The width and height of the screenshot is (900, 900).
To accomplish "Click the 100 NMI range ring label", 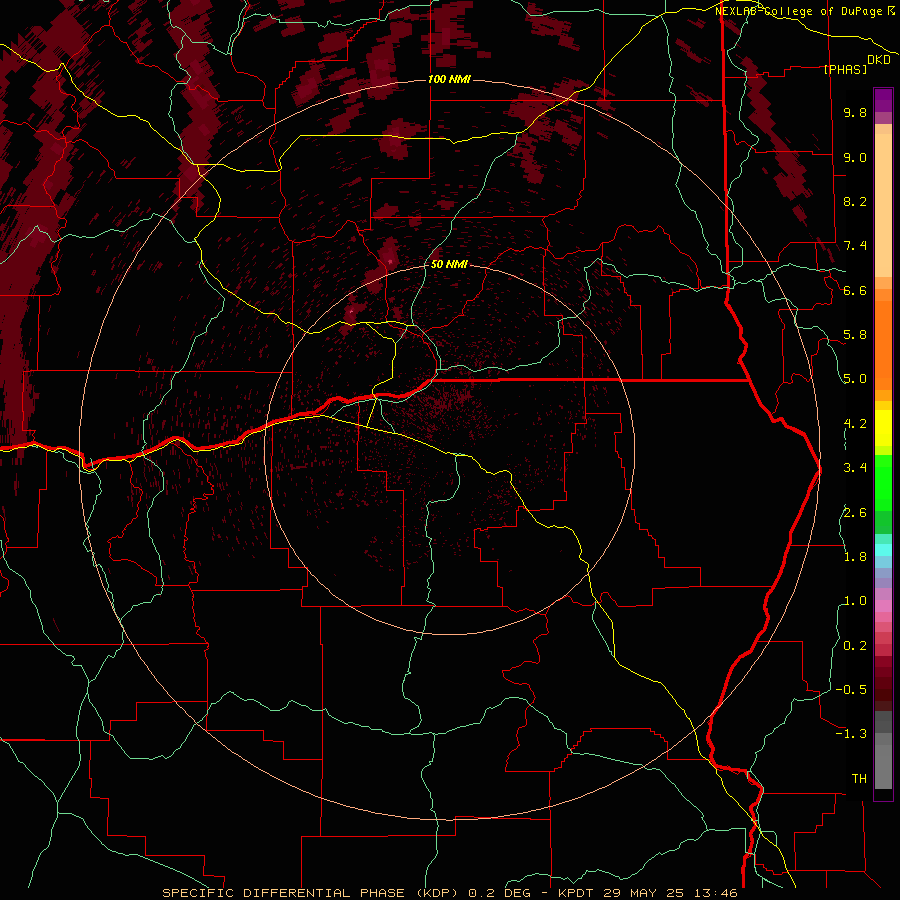I will [449, 79].
